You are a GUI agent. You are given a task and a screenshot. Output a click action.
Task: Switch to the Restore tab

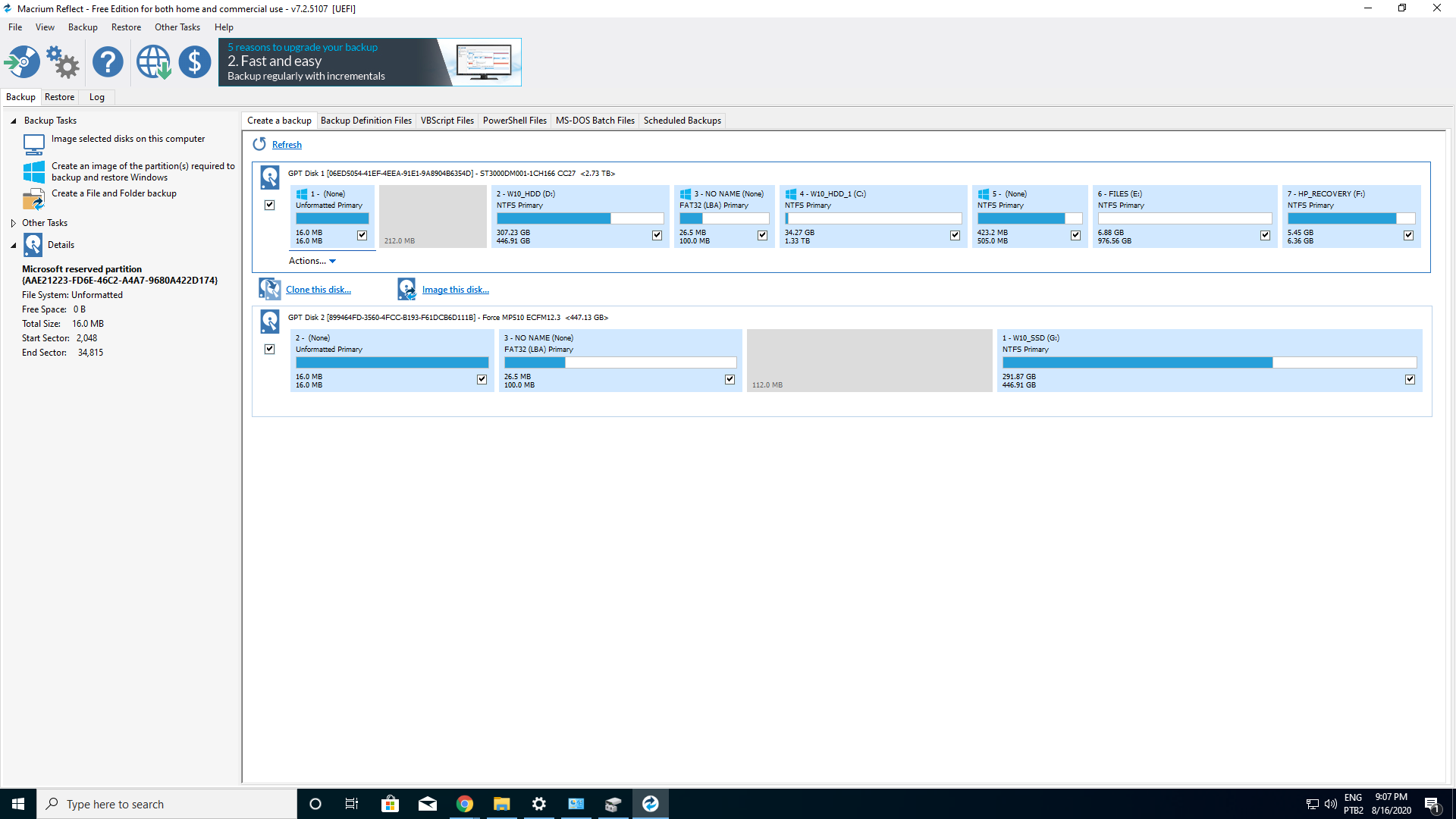[x=59, y=97]
